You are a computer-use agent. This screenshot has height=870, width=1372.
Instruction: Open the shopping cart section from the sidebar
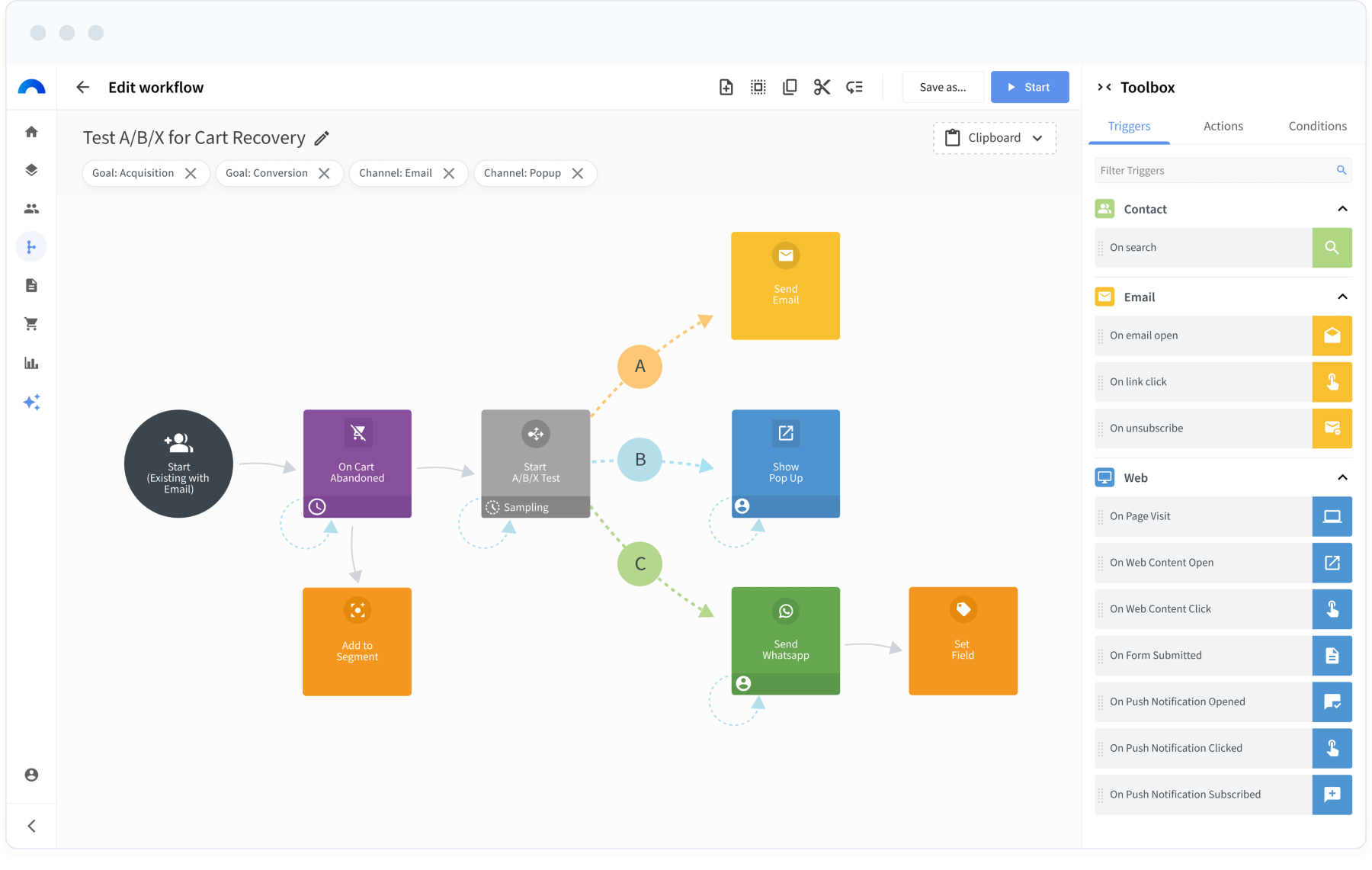(x=32, y=323)
